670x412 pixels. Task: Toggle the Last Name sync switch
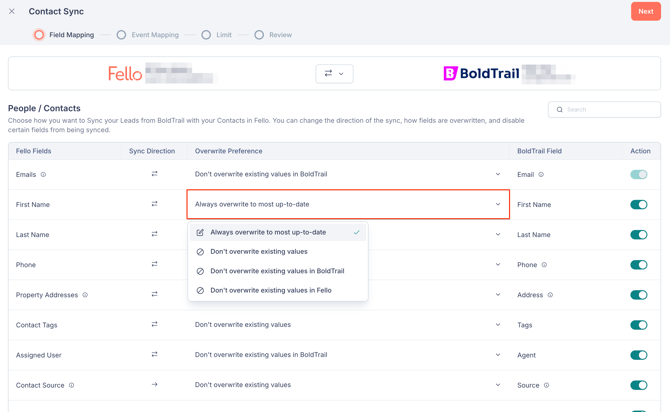pos(639,235)
